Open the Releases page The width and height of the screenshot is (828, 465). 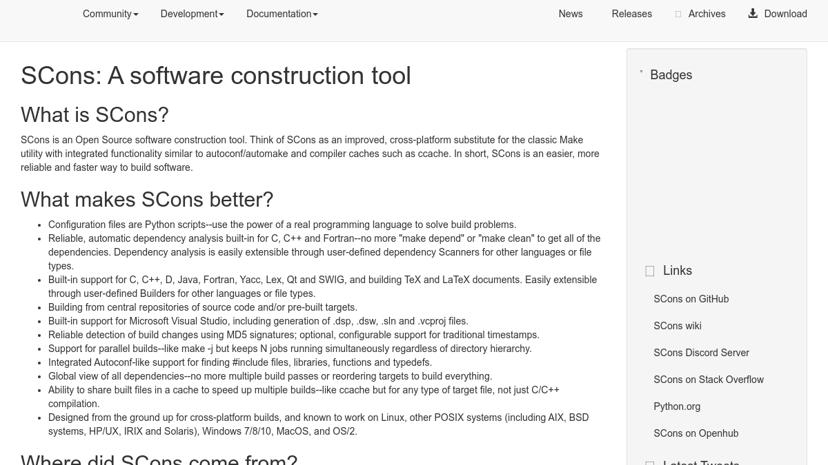[632, 14]
